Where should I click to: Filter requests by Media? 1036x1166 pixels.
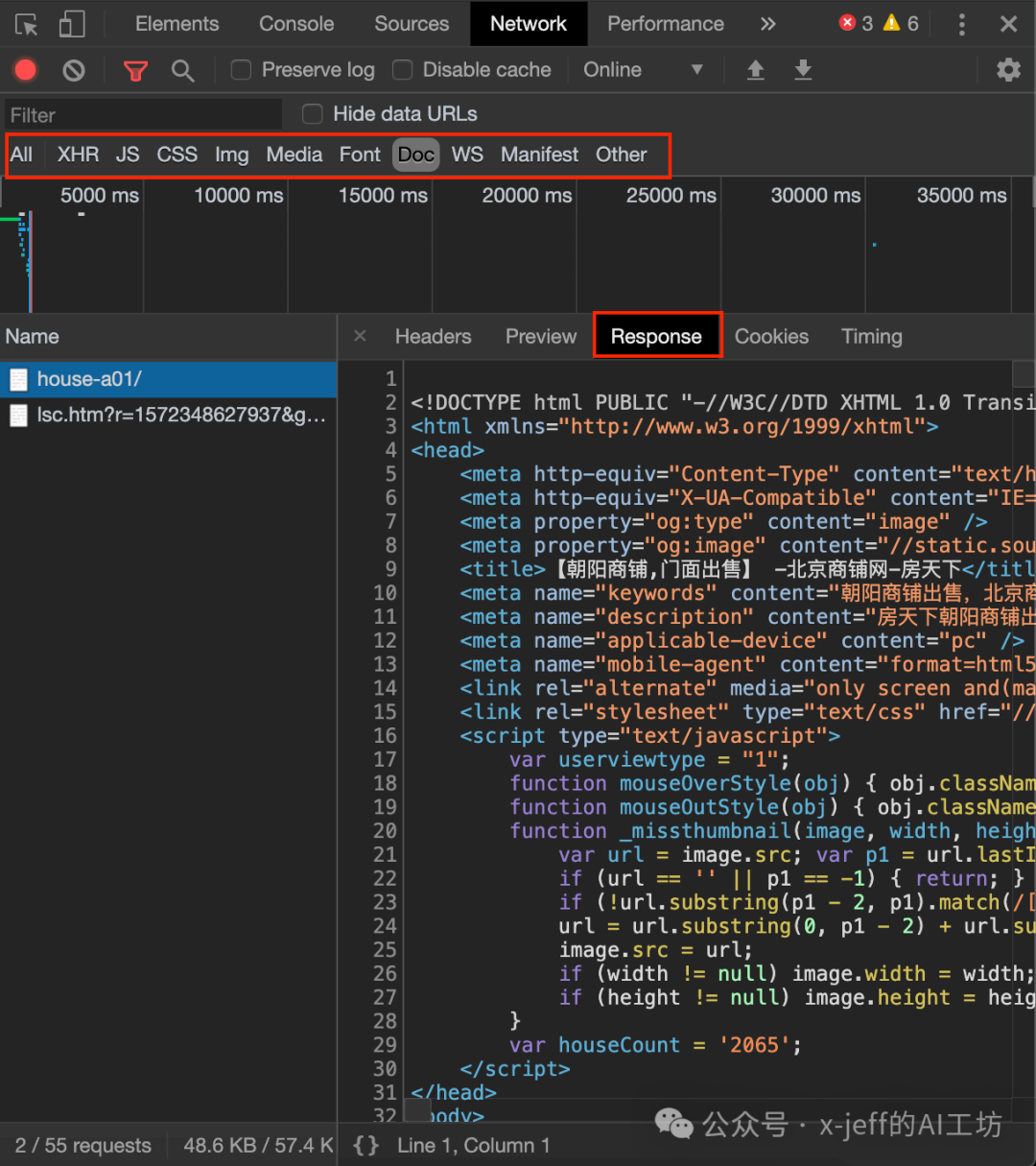294,155
